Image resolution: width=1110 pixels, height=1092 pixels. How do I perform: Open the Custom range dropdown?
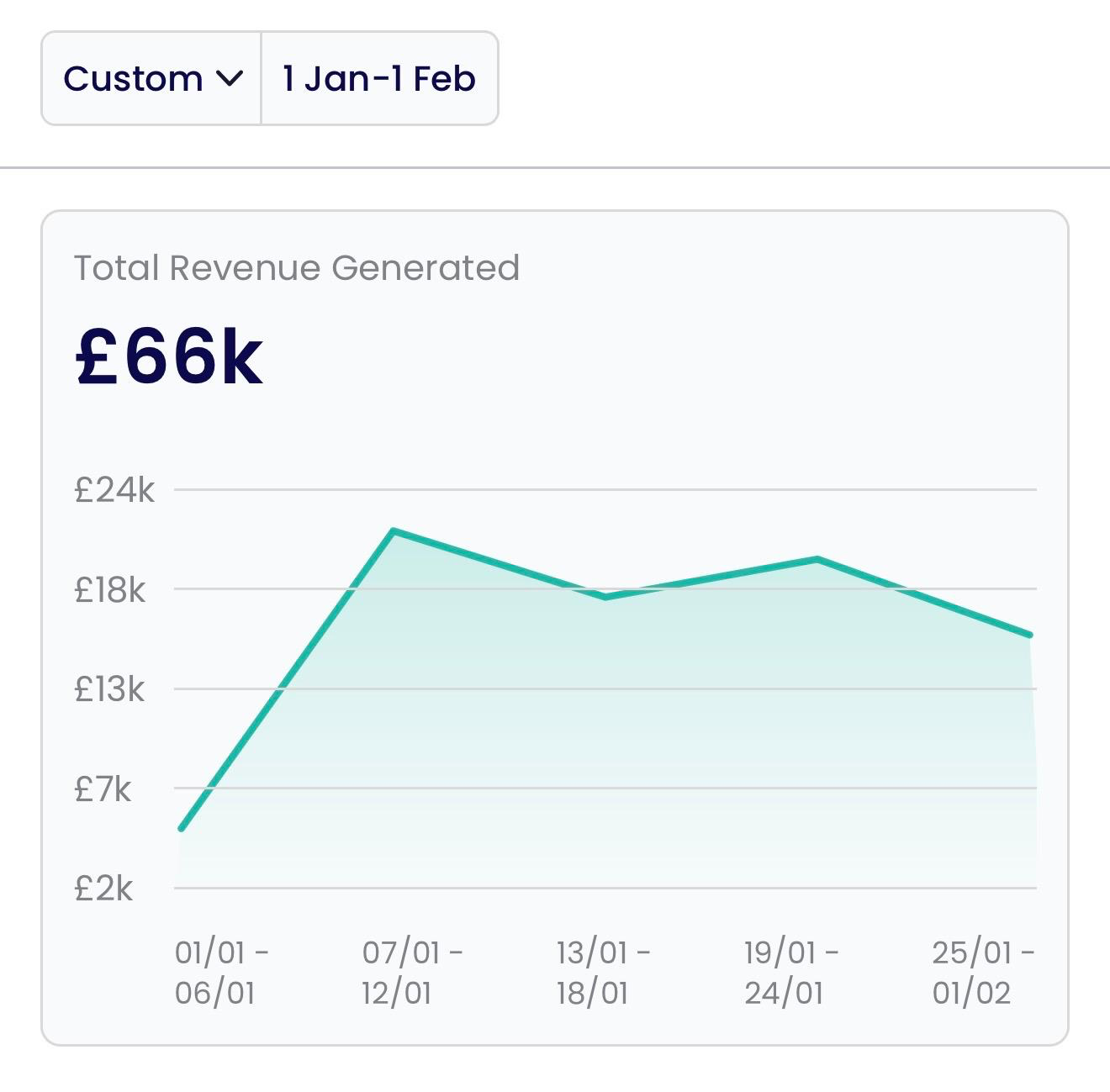click(x=151, y=79)
